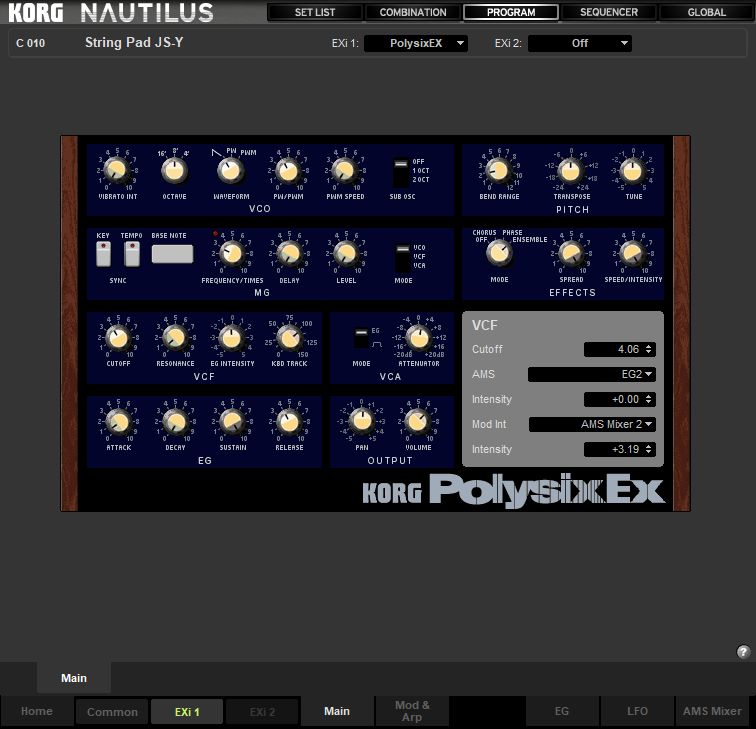Open the EXi 1 PolysixEX dropdown
The width and height of the screenshot is (756, 729).
tap(416, 43)
